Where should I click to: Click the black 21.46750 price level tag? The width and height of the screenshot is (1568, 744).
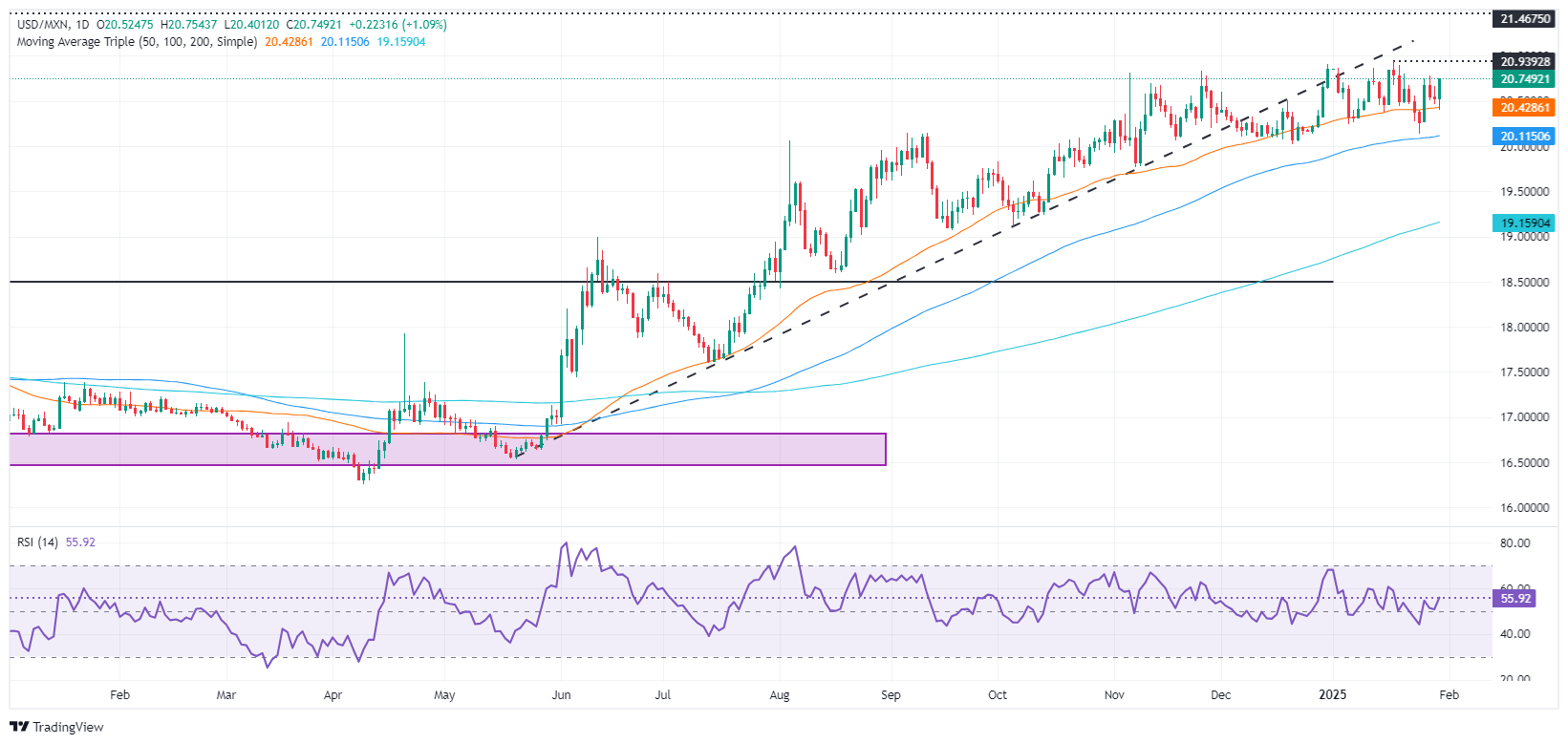pyautogui.click(x=1524, y=19)
